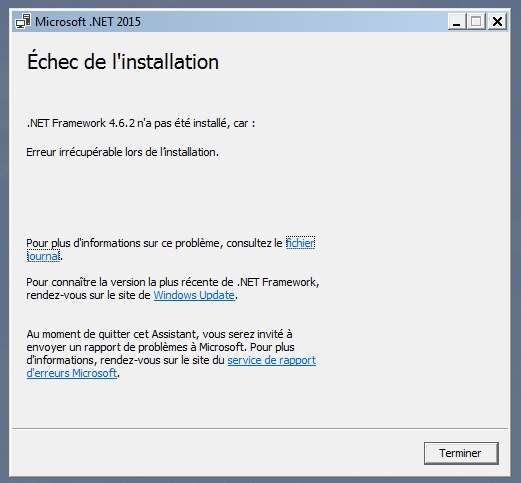
Task: Click the Terminer button
Action: 461,453
